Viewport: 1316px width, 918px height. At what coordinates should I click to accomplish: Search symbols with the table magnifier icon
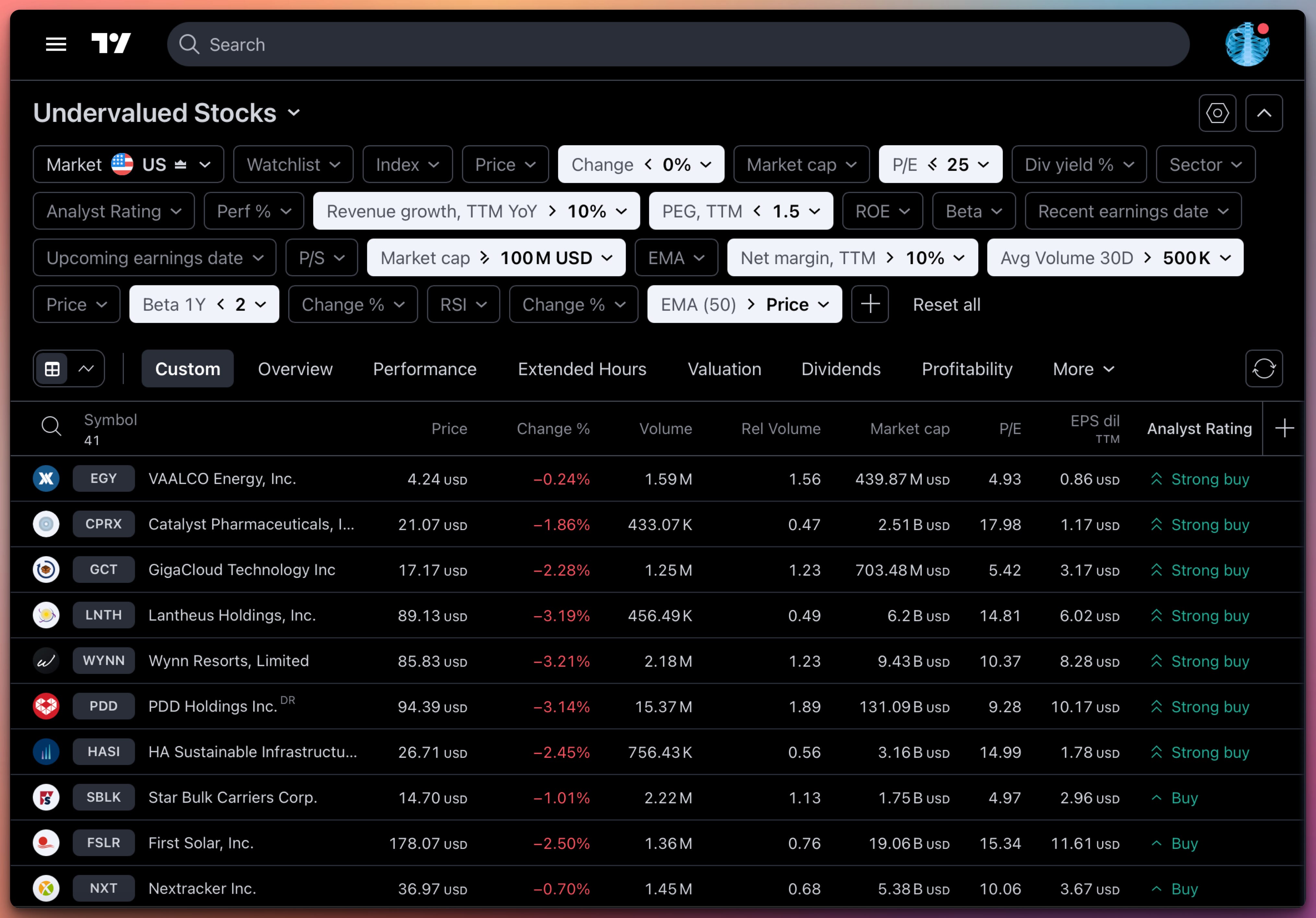point(51,426)
